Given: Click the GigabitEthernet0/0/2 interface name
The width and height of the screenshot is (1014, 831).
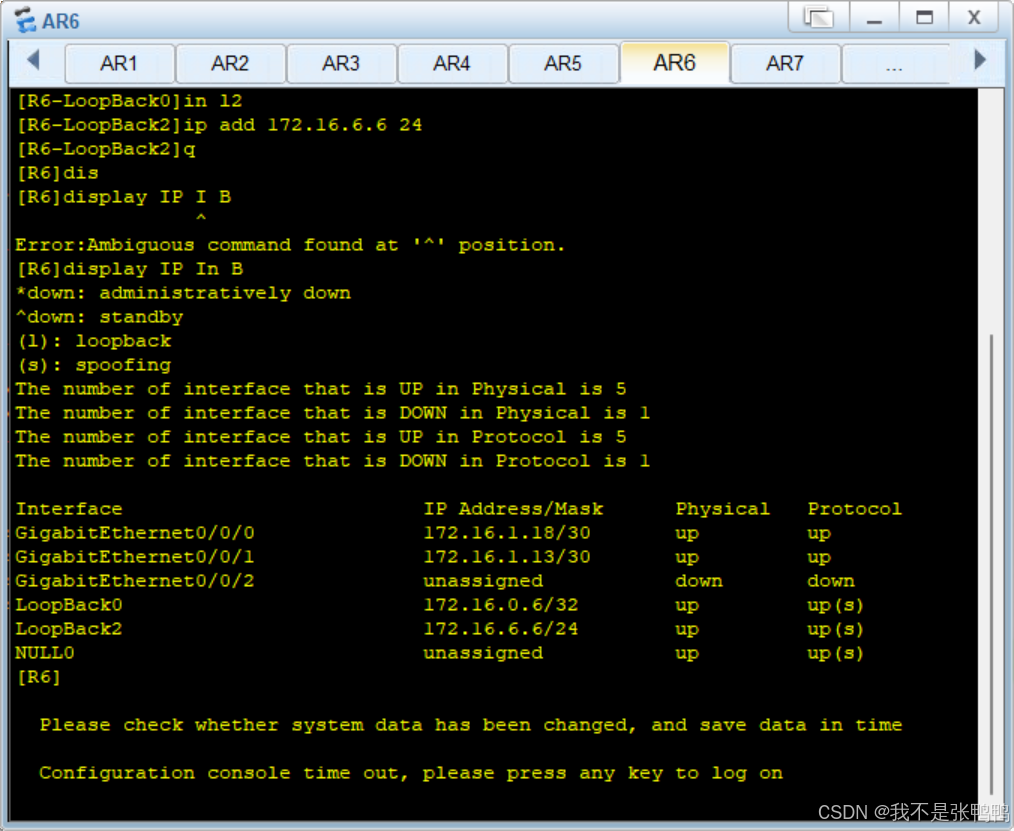Looking at the screenshot, I should (135, 581).
